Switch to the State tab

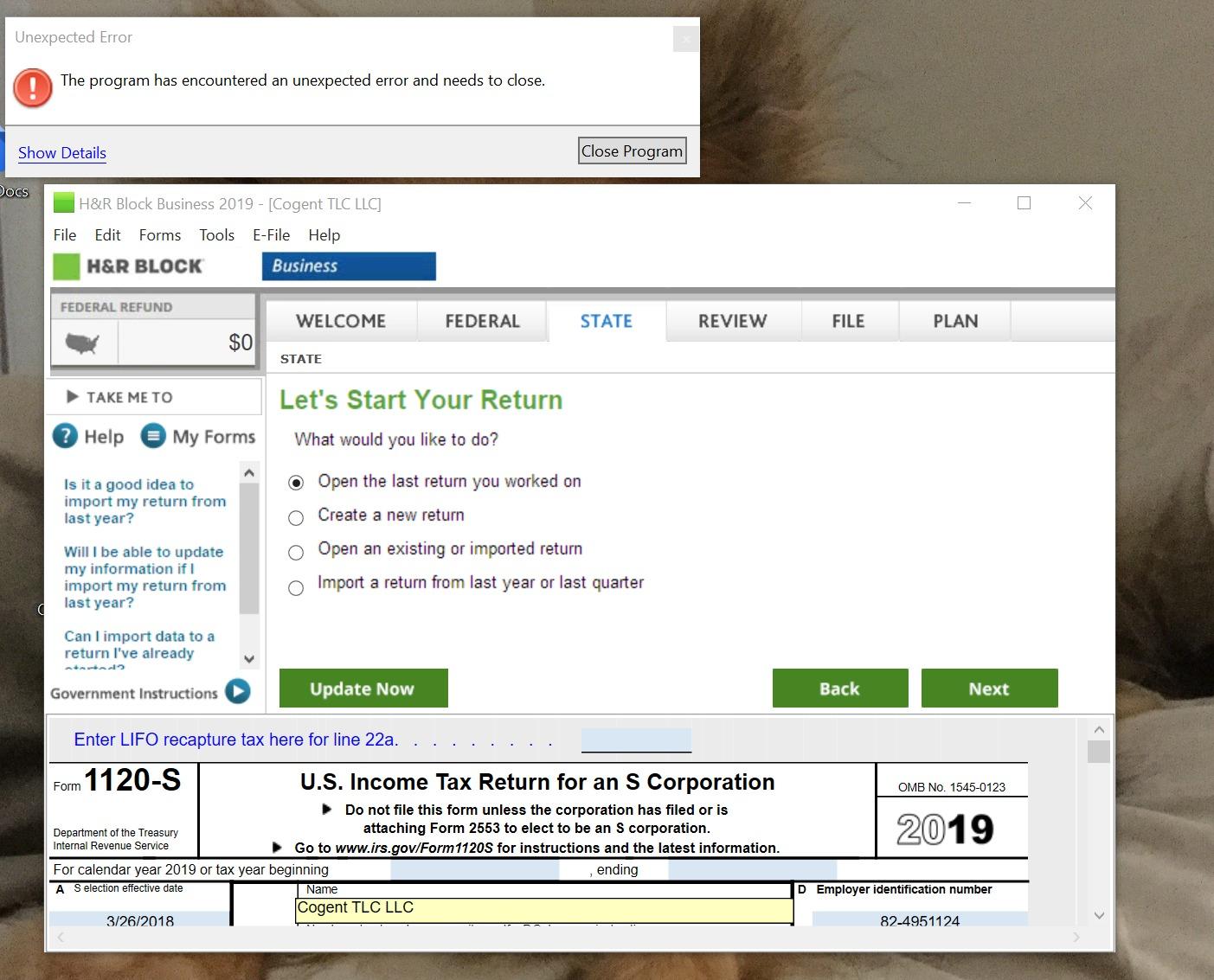coord(607,321)
